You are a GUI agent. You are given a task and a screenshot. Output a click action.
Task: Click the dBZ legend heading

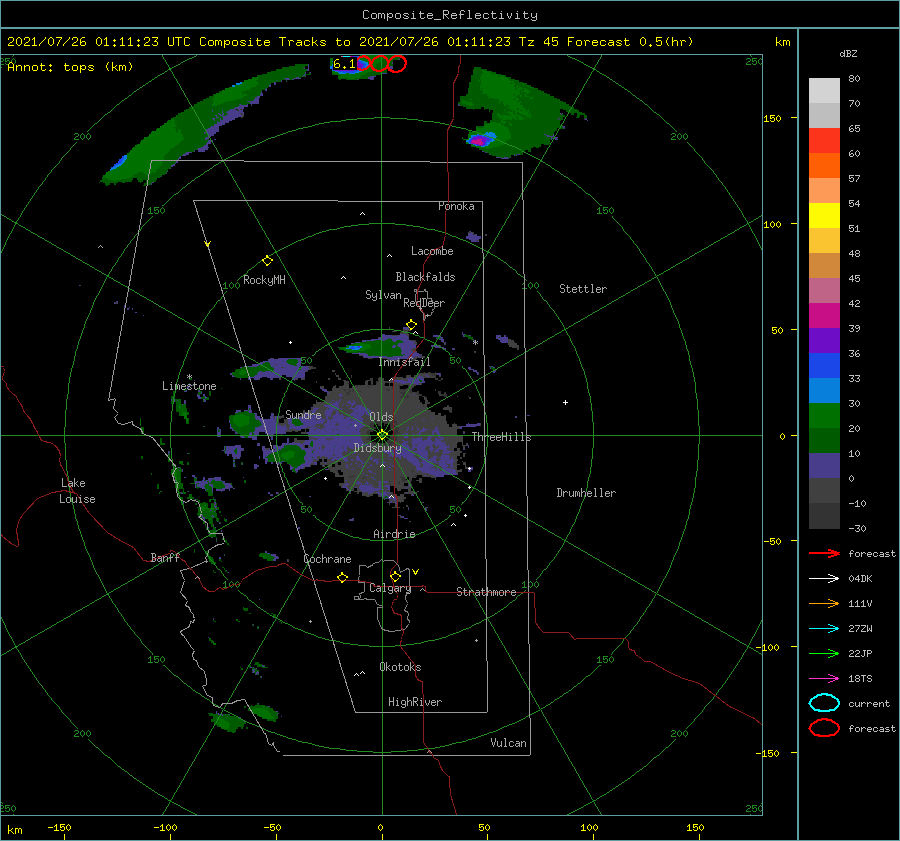tap(848, 54)
